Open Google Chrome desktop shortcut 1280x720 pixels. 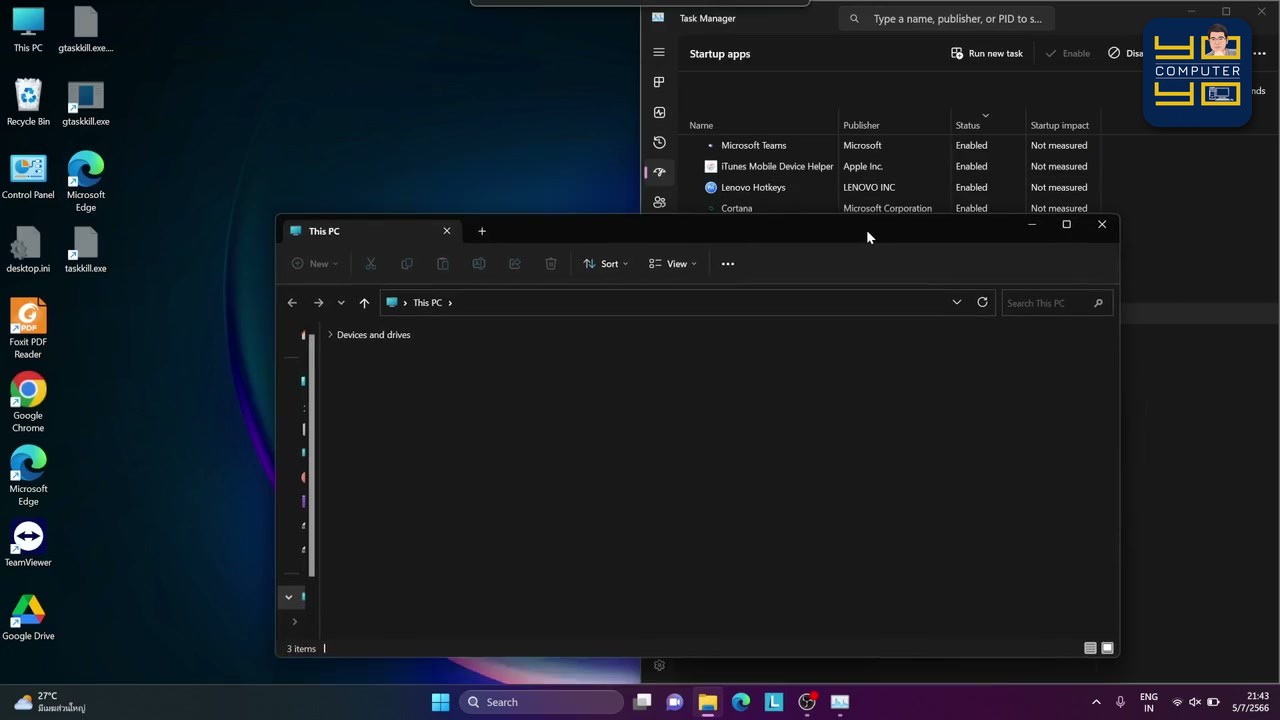tap(28, 403)
